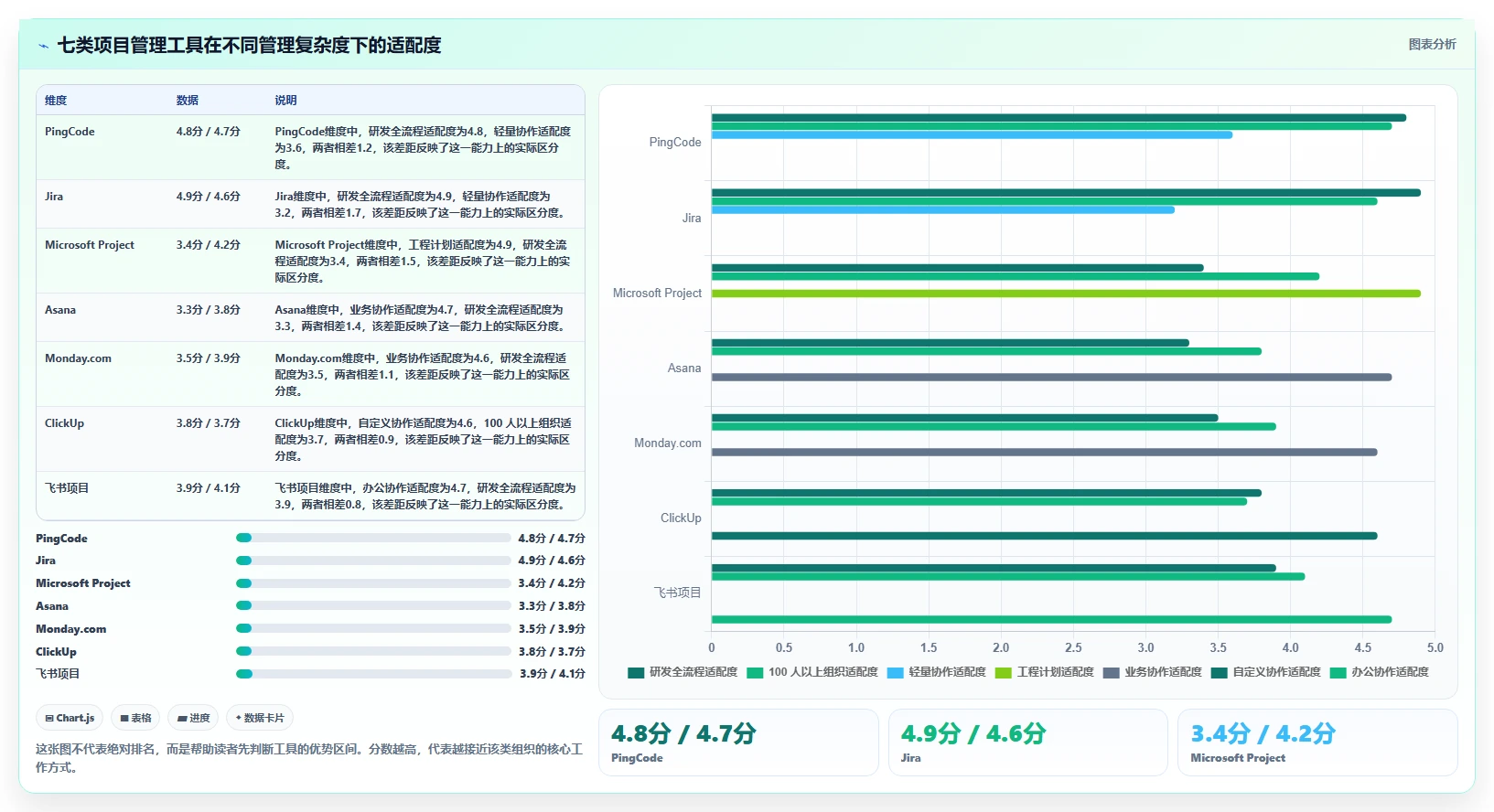Click the Asana gray-blue chart bar
Image resolution: width=1494 pixels, height=812 pixels.
[1051, 377]
